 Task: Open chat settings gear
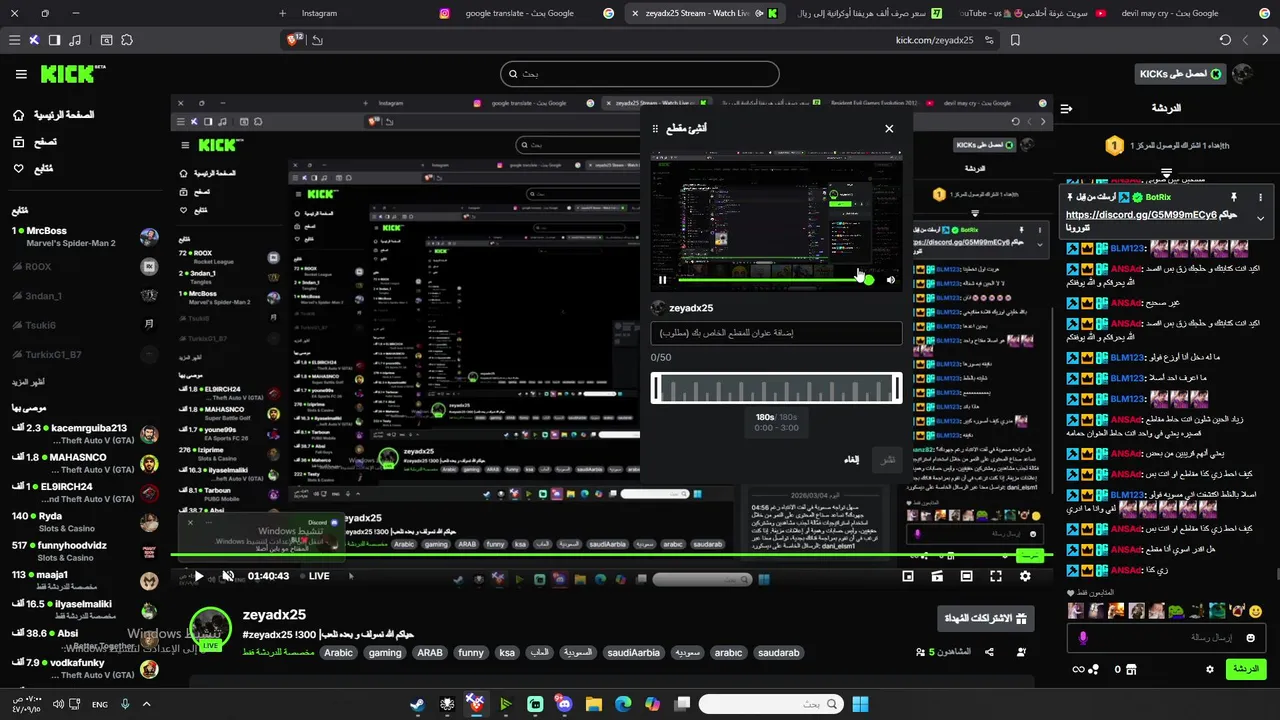pyautogui.click(x=1210, y=669)
